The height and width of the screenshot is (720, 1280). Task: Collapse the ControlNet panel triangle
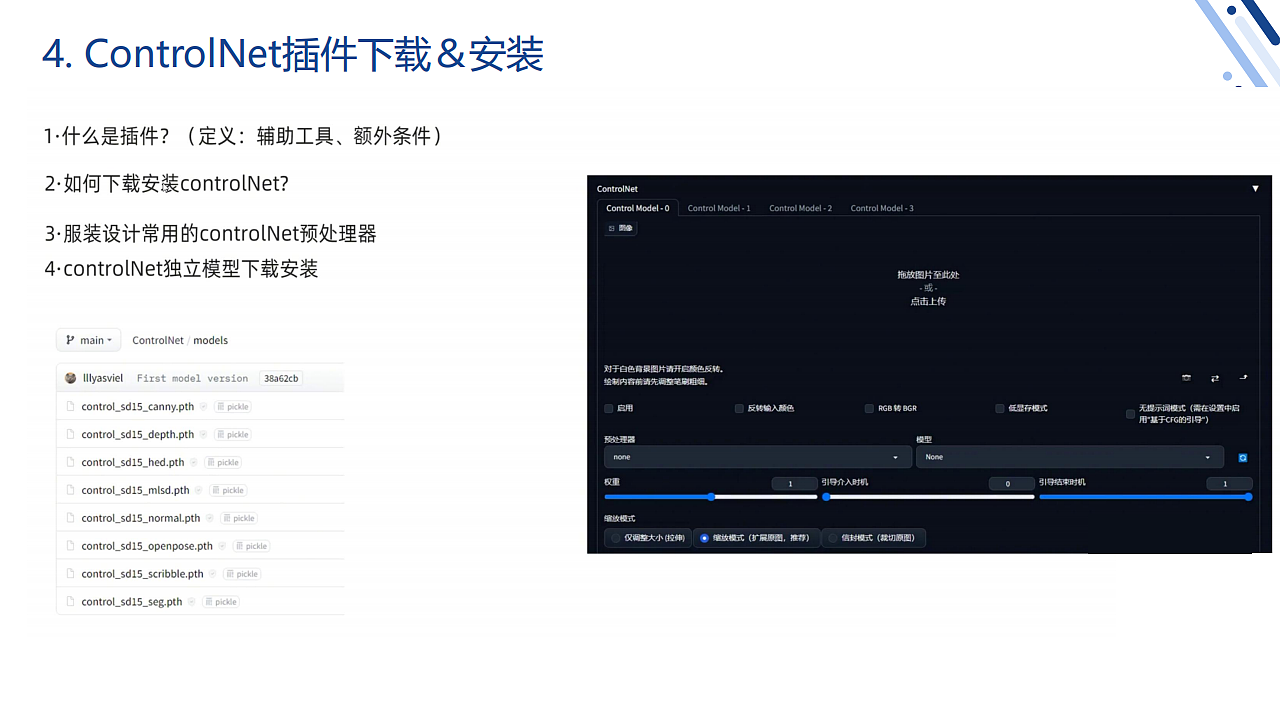pos(1256,188)
